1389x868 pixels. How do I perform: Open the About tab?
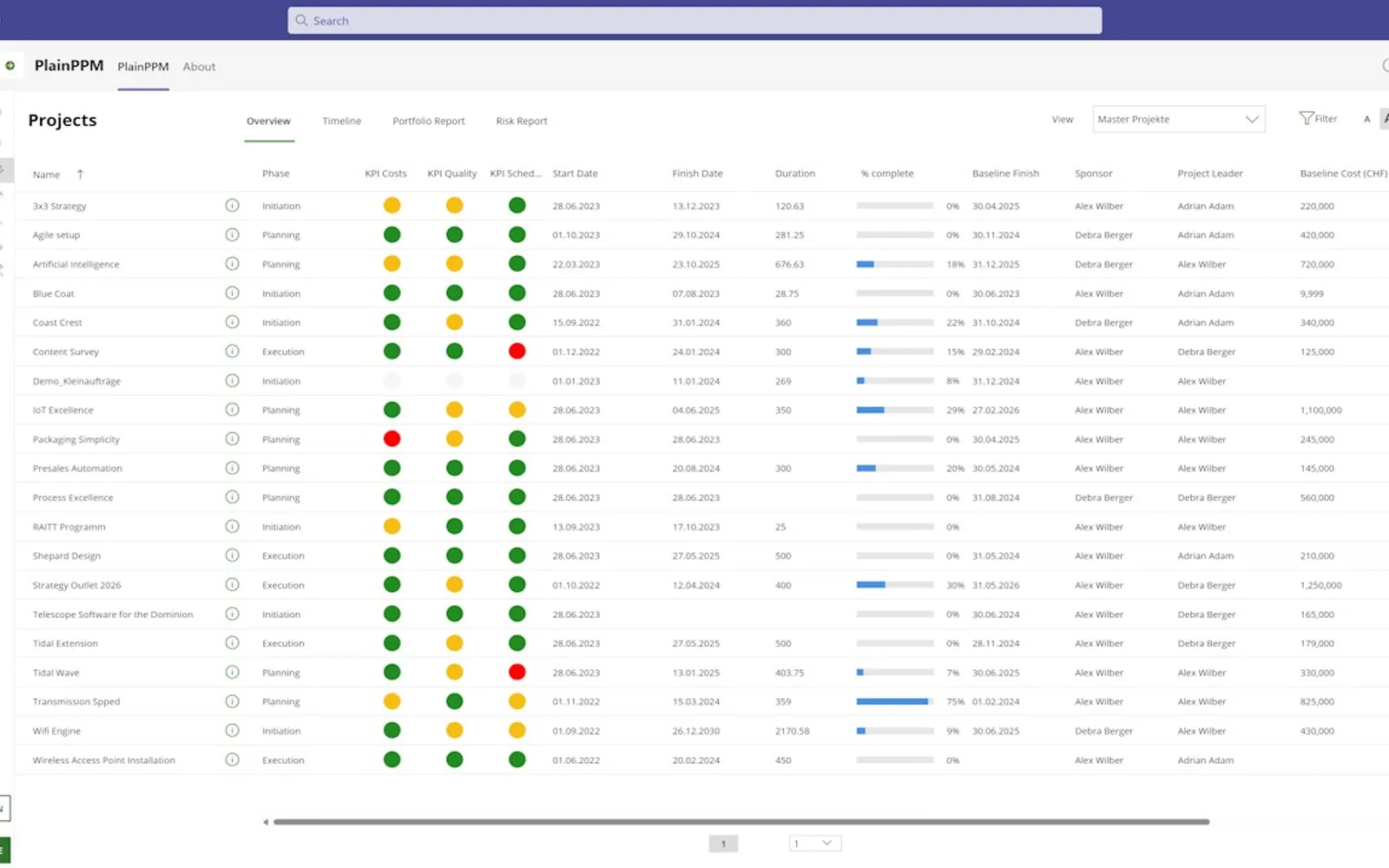coord(199,66)
